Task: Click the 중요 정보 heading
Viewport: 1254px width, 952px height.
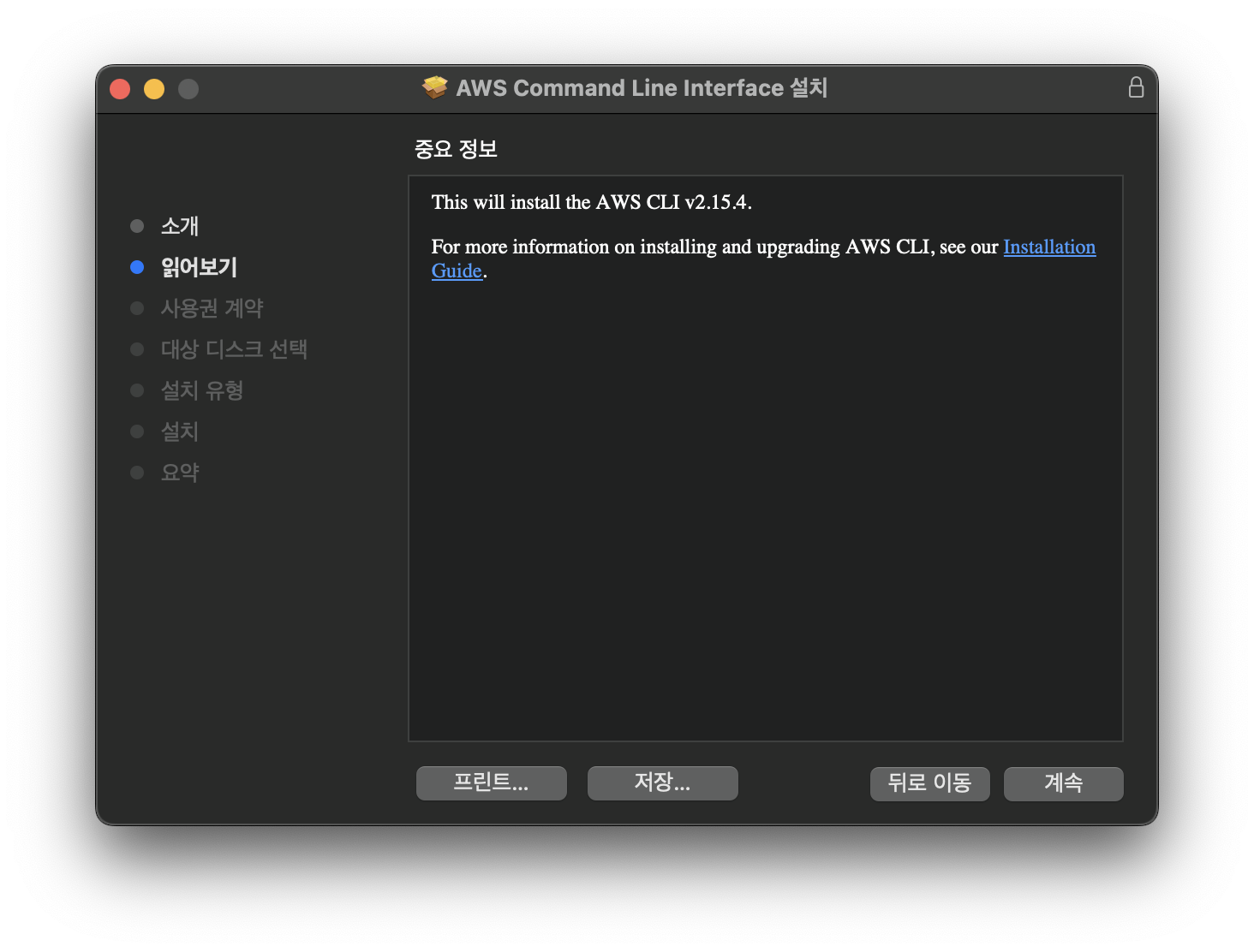Action: tap(457, 149)
